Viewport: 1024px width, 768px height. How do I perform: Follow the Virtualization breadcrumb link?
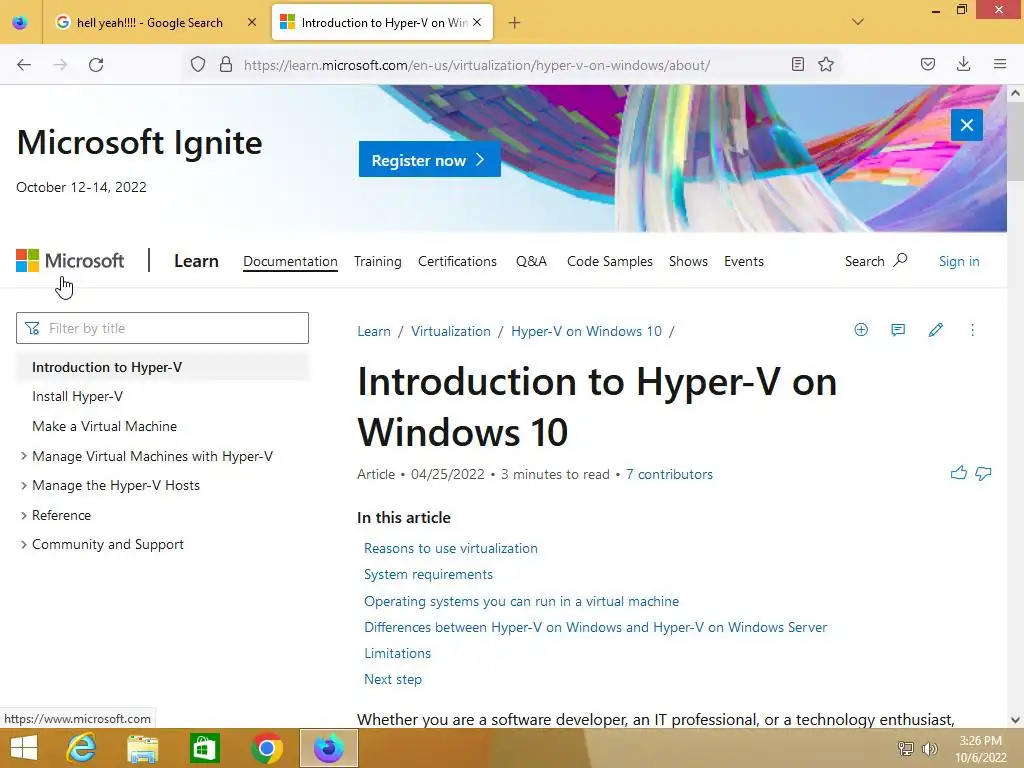(451, 331)
